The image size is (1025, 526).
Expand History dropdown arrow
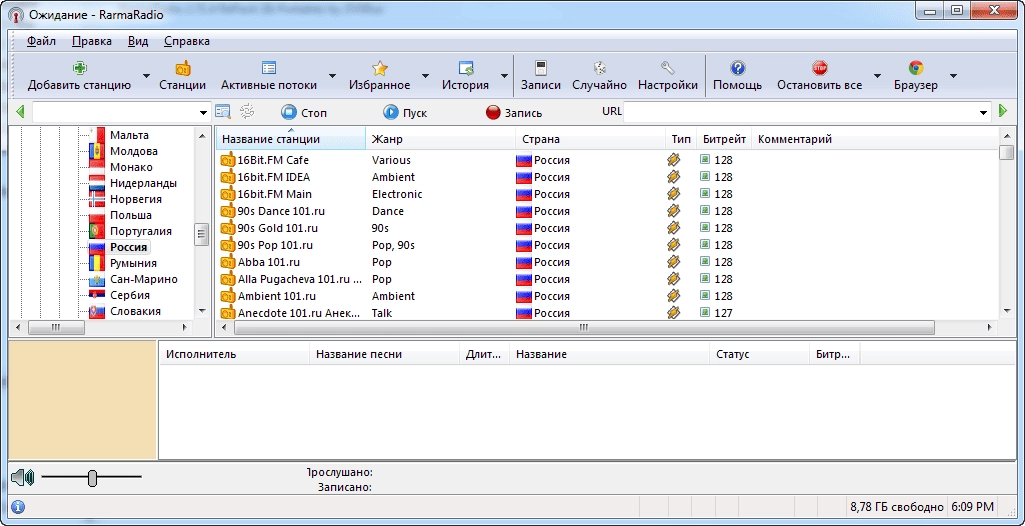tap(504, 76)
